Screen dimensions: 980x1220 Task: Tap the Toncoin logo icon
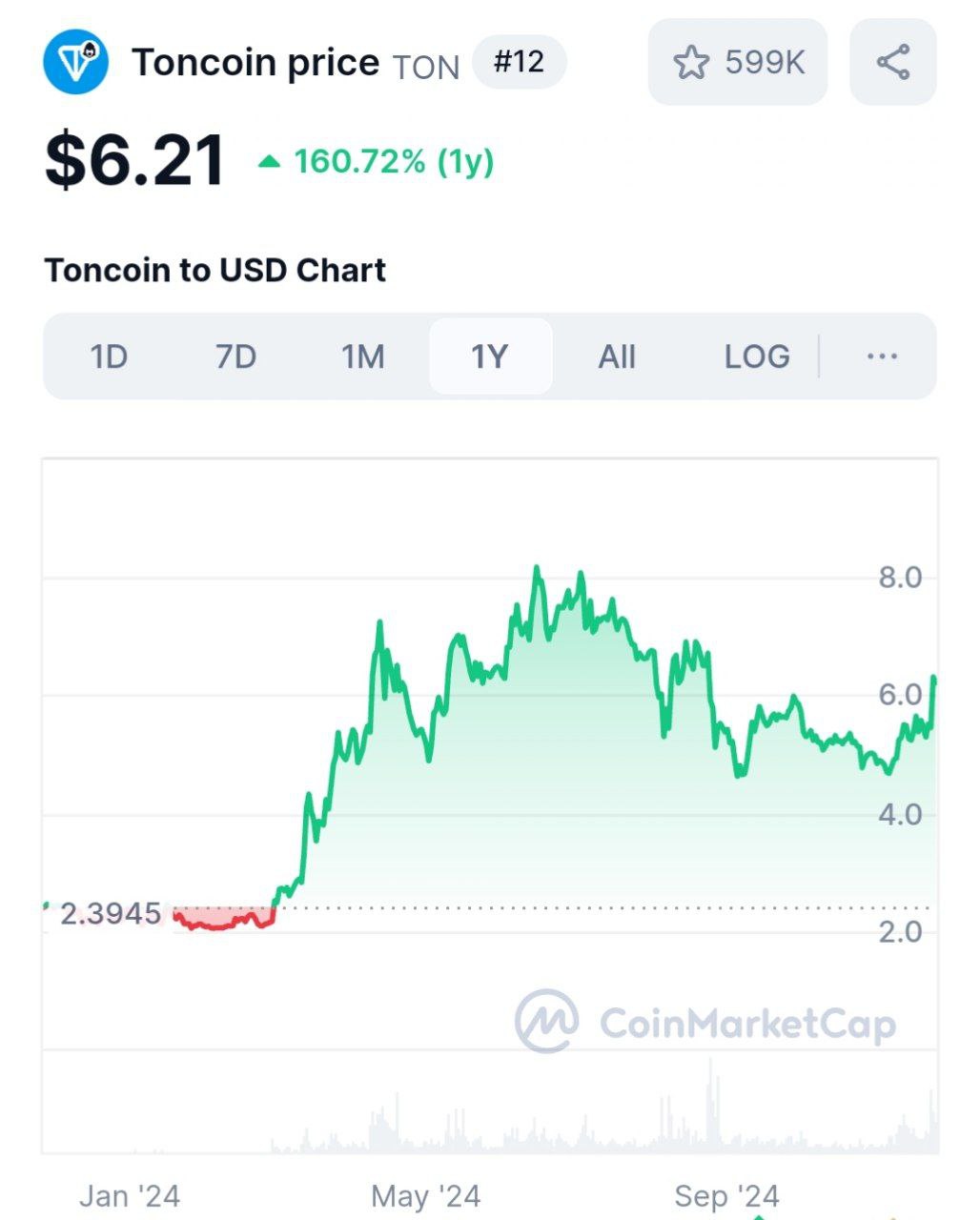click(76, 62)
